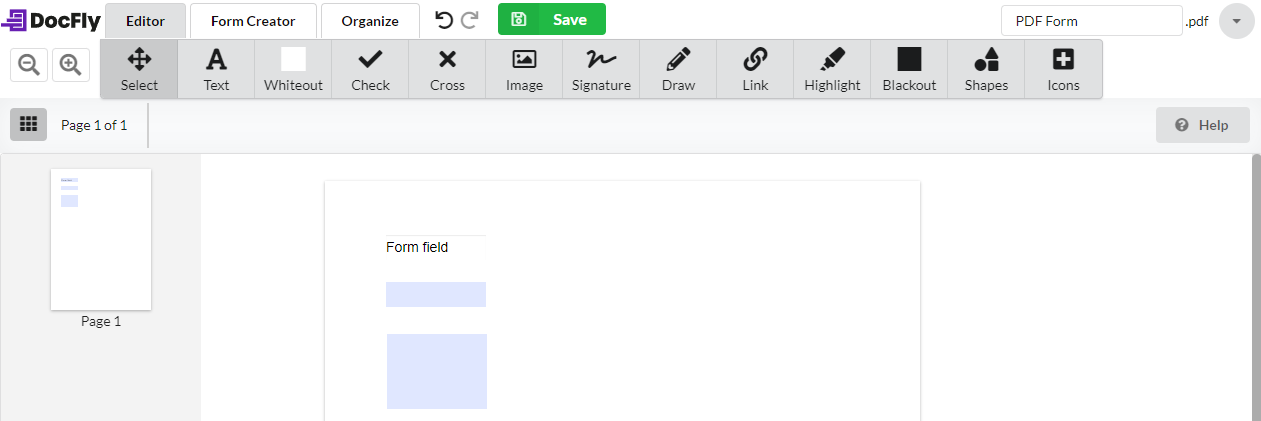This screenshot has height=421, width=1261.
Task: Select the Page 1 thumbnail
Action: click(101, 240)
